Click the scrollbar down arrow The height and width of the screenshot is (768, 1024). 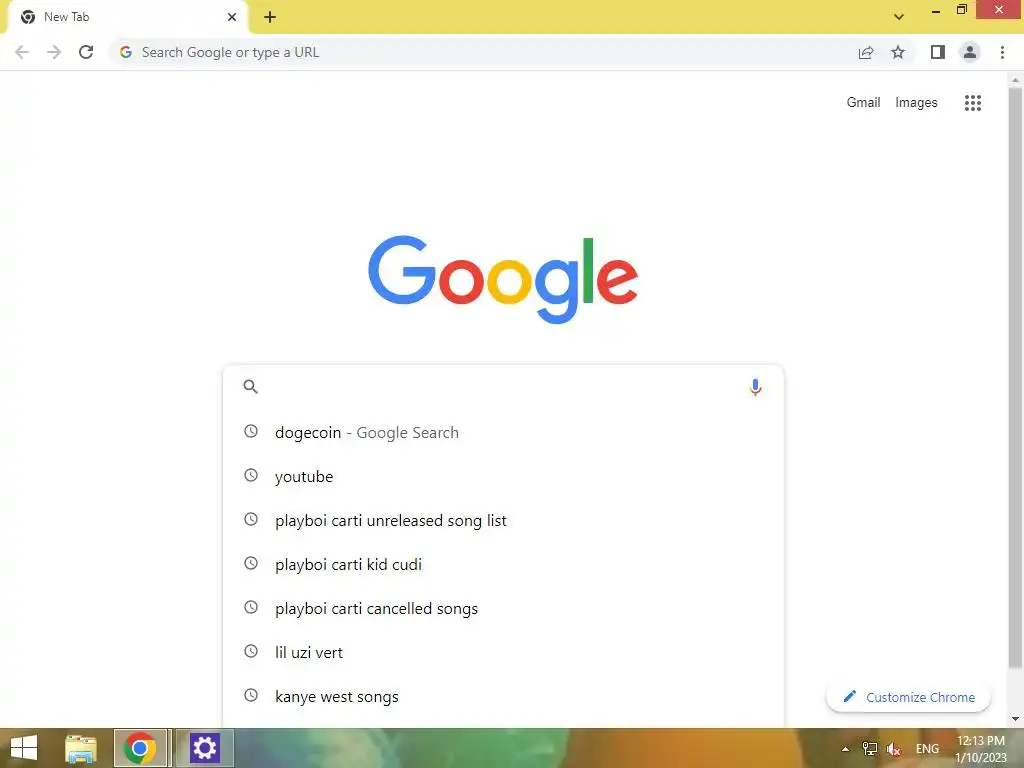(1015, 719)
